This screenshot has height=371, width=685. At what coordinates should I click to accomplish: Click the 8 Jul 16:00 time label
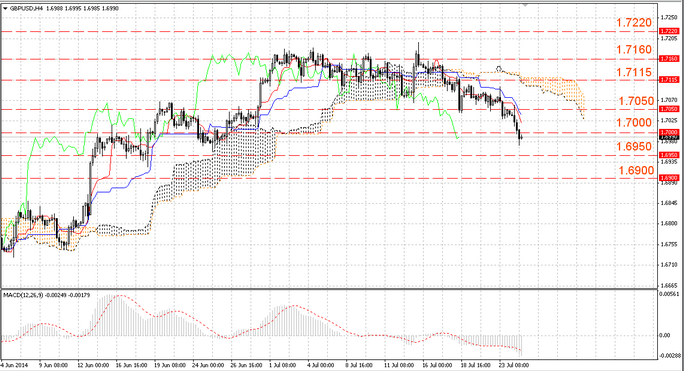(360, 365)
